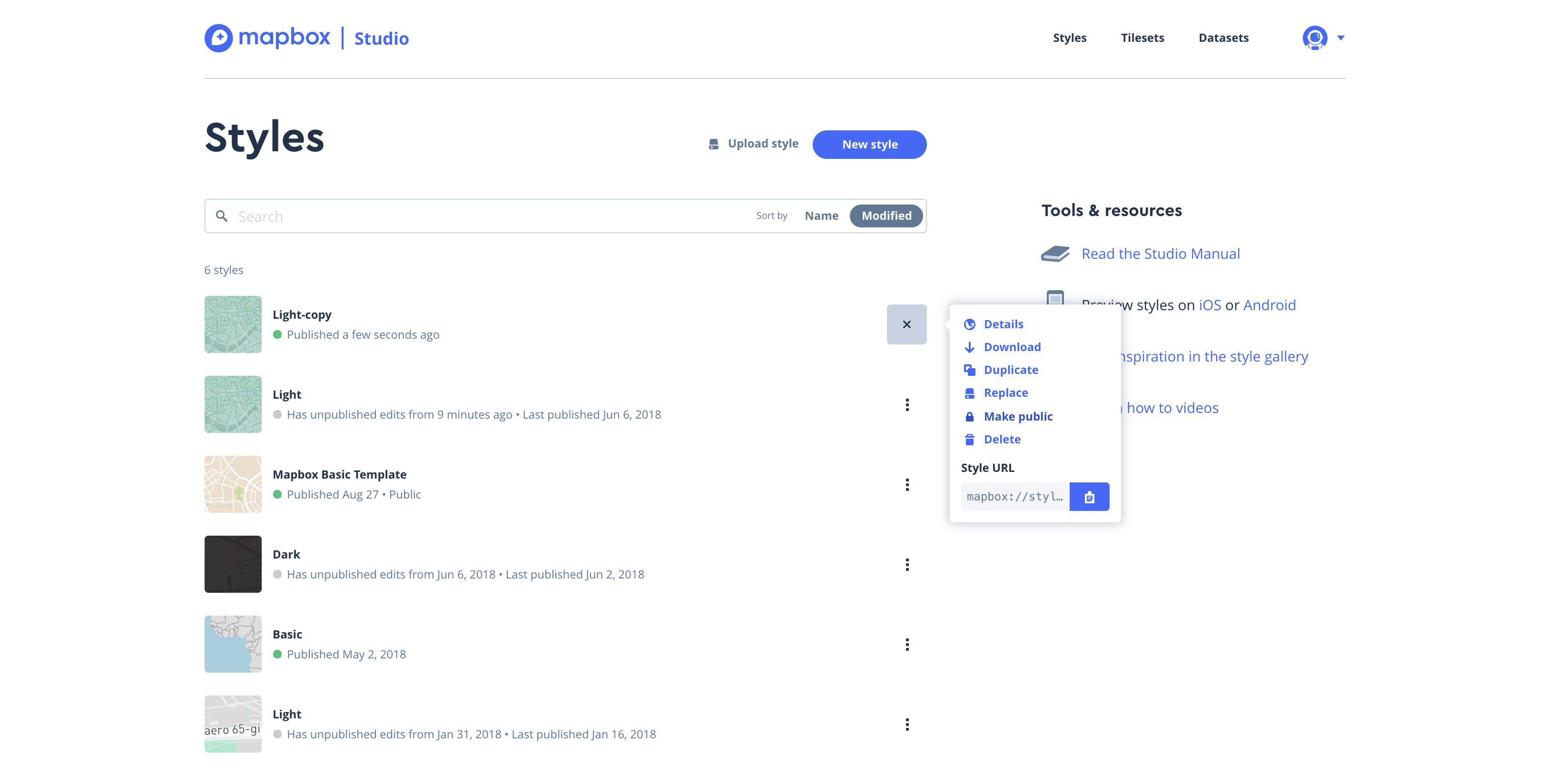The height and width of the screenshot is (784, 1555).
Task: Open options for Light edited 9 minutes ago
Action: point(906,405)
